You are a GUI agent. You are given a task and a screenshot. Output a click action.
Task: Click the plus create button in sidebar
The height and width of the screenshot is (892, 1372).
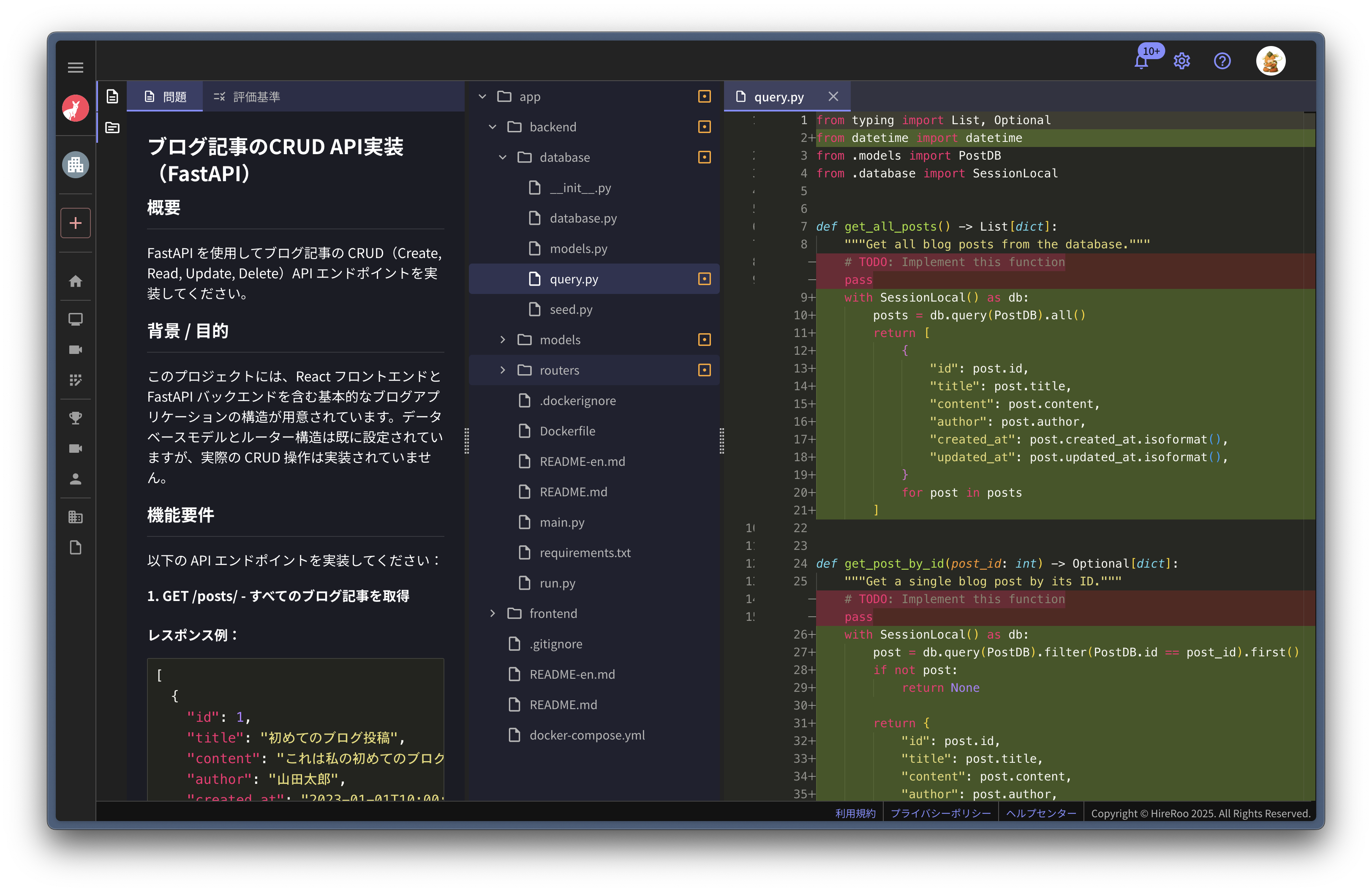click(x=76, y=223)
